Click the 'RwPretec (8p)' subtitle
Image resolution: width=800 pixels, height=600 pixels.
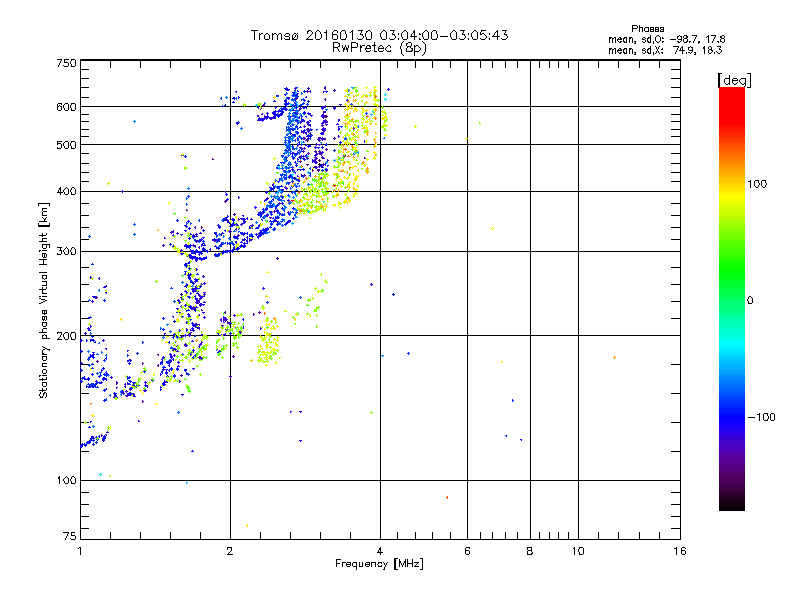tap(379, 48)
